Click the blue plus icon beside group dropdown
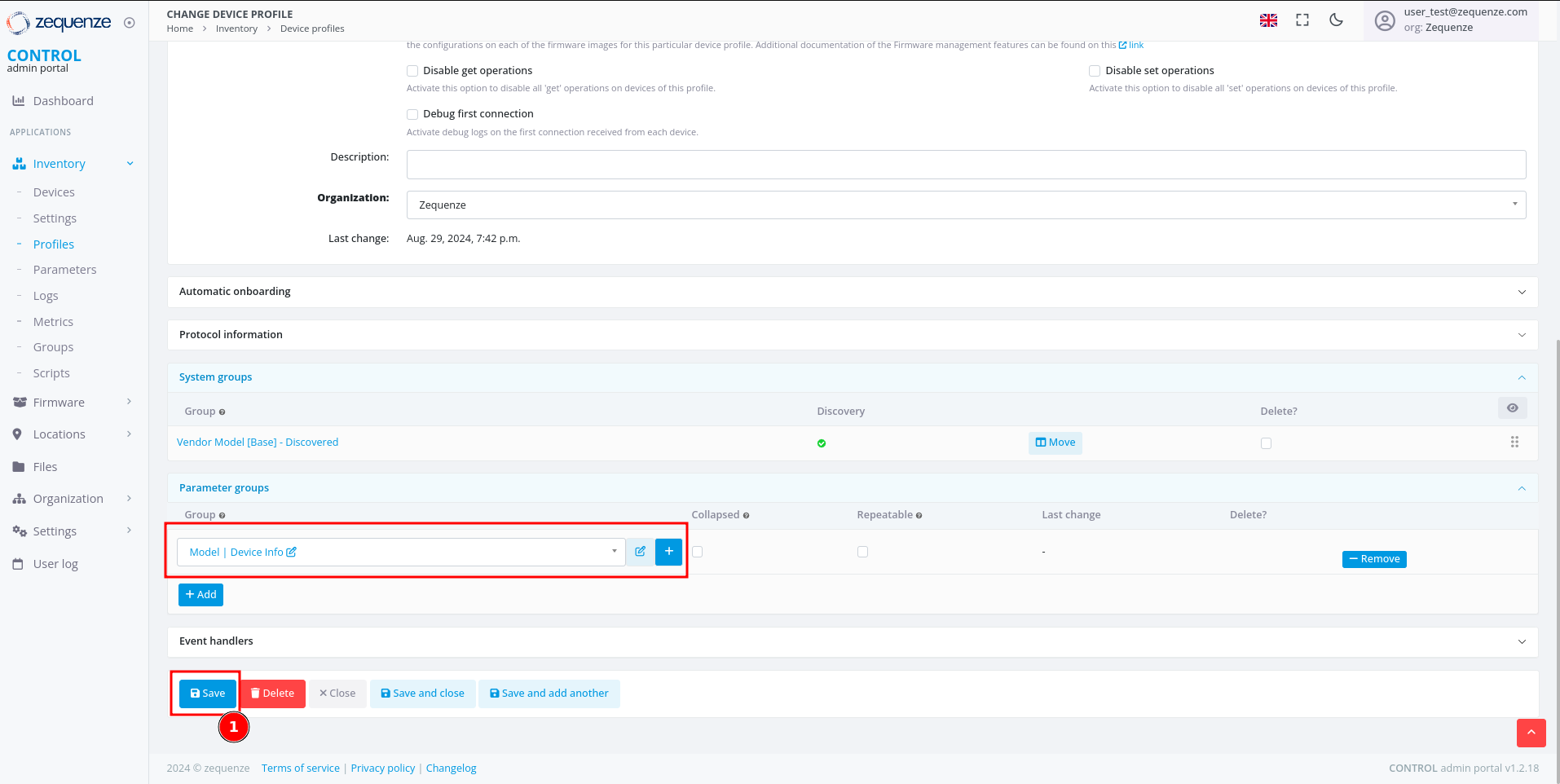The width and height of the screenshot is (1560, 784). click(668, 552)
